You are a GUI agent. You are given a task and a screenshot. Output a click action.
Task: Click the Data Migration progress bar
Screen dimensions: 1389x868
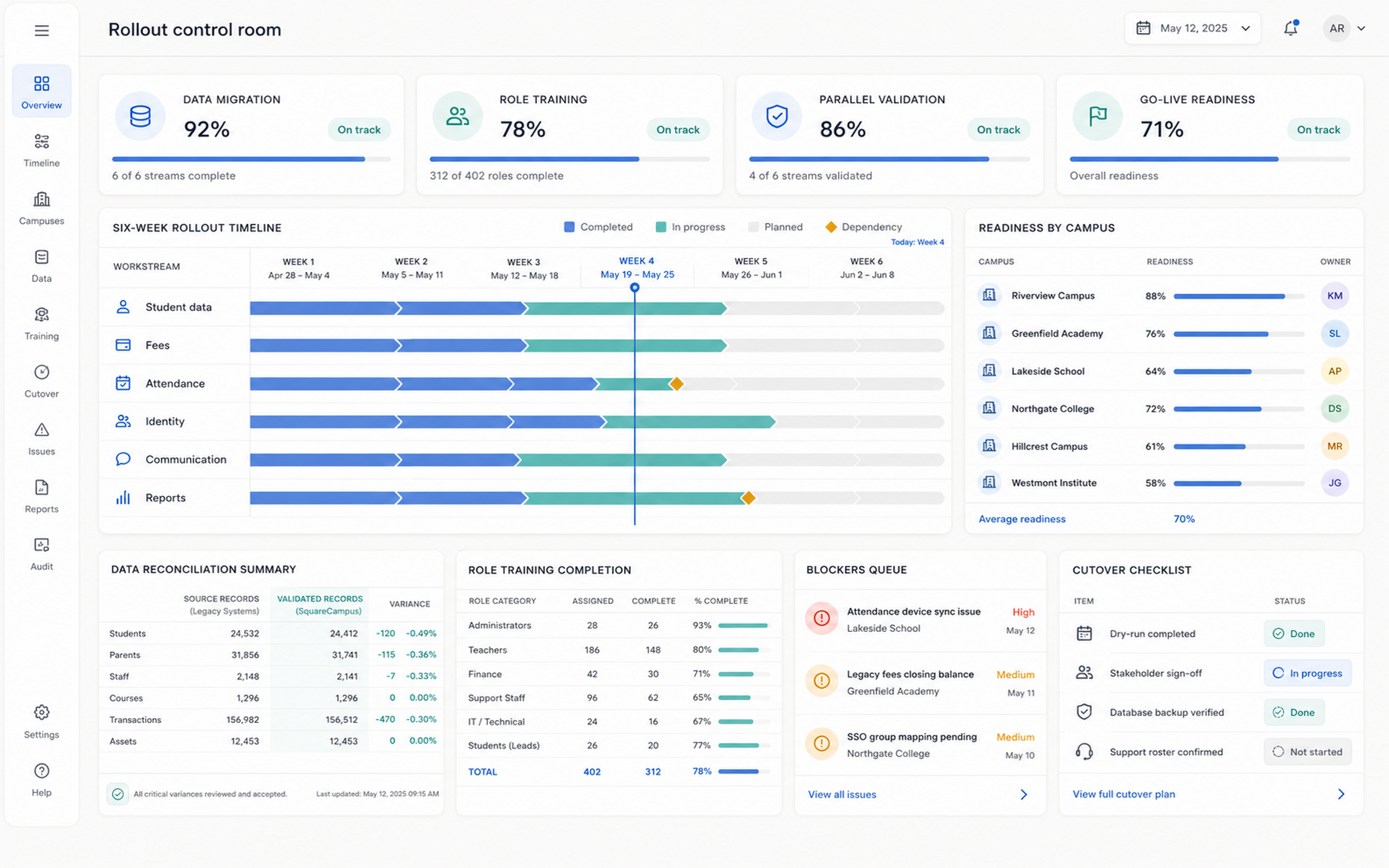point(251,159)
